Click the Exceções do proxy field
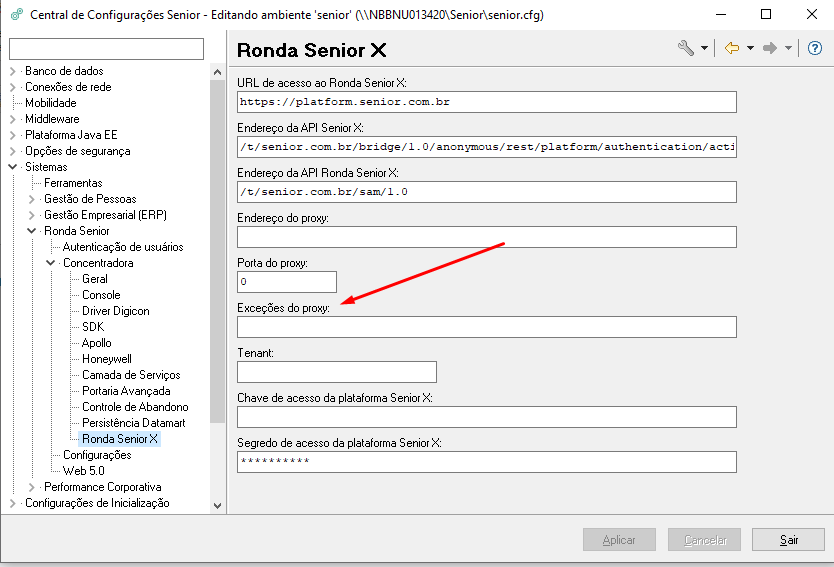 tap(487, 327)
